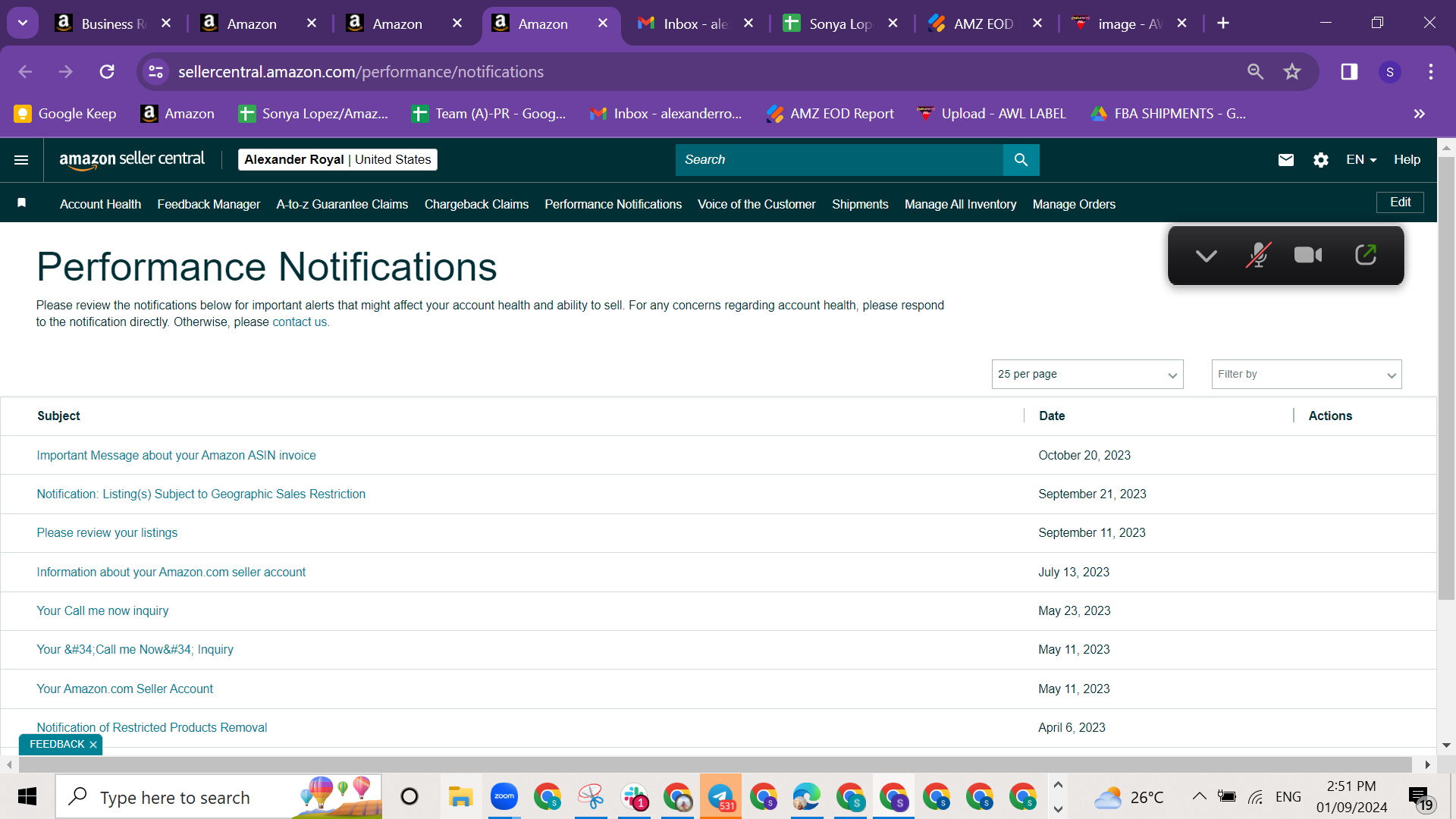Open Zoom from the taskbar
This screenshot has width=1456, height=819.
[504, 797]
